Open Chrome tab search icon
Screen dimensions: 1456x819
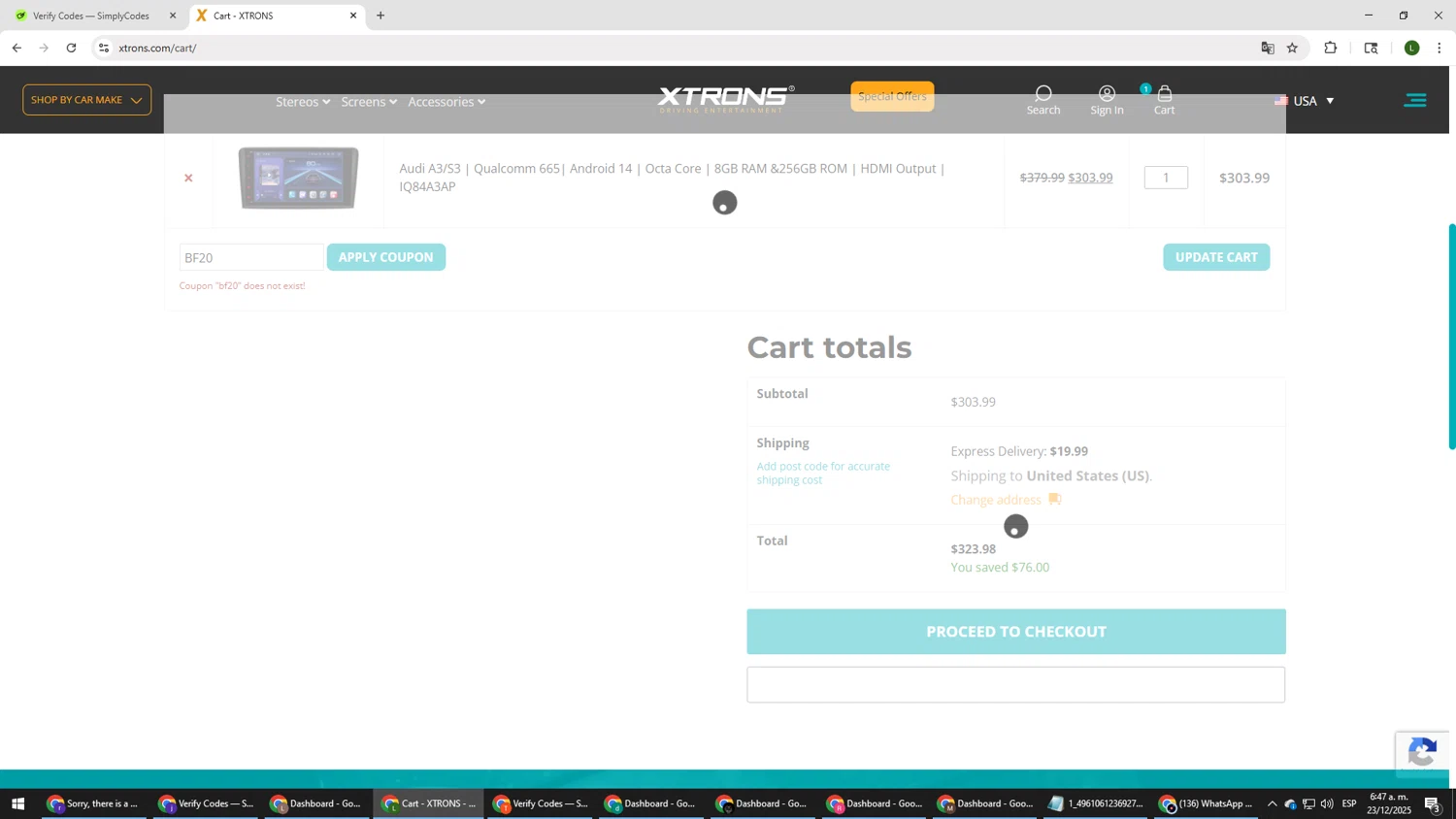[x=1371, y=48]
